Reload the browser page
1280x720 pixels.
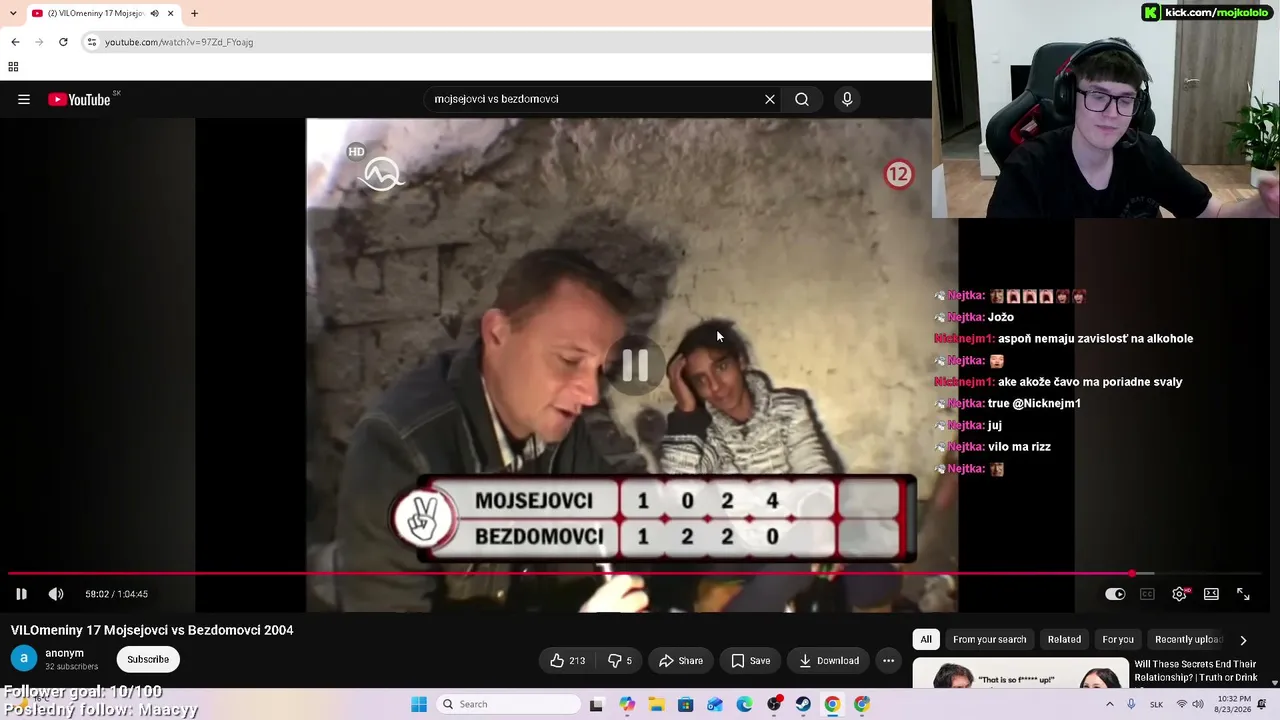(x=63, y=42)
